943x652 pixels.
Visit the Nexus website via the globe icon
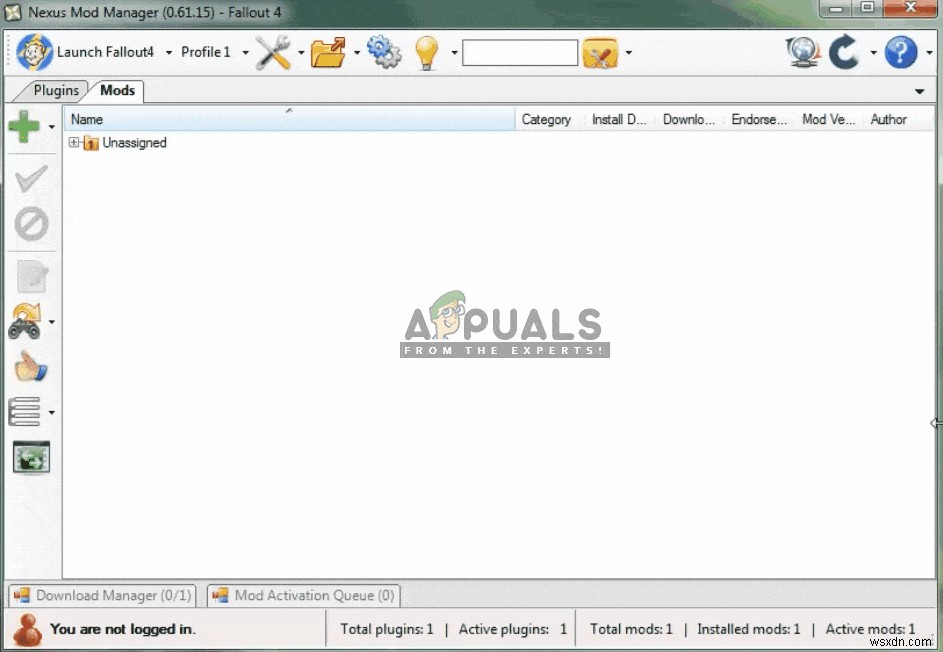(803, 52)
